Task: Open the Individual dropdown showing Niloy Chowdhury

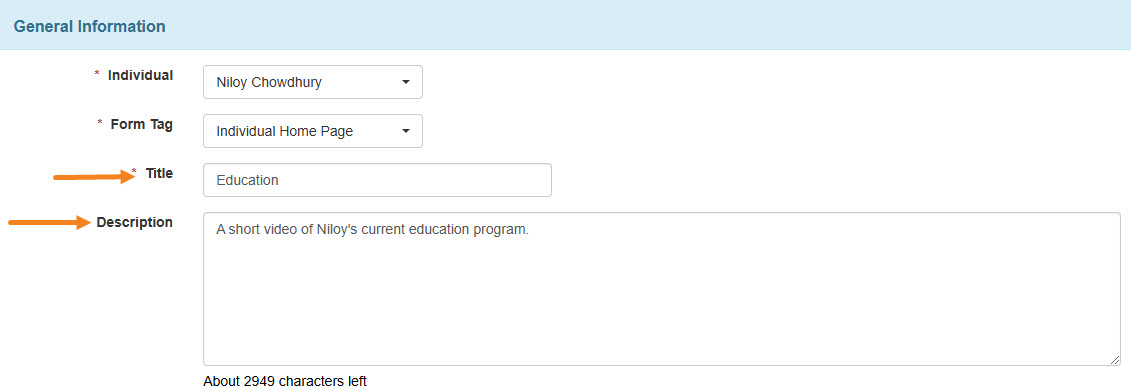Action: pyautogui.click(x=312, y=82)
